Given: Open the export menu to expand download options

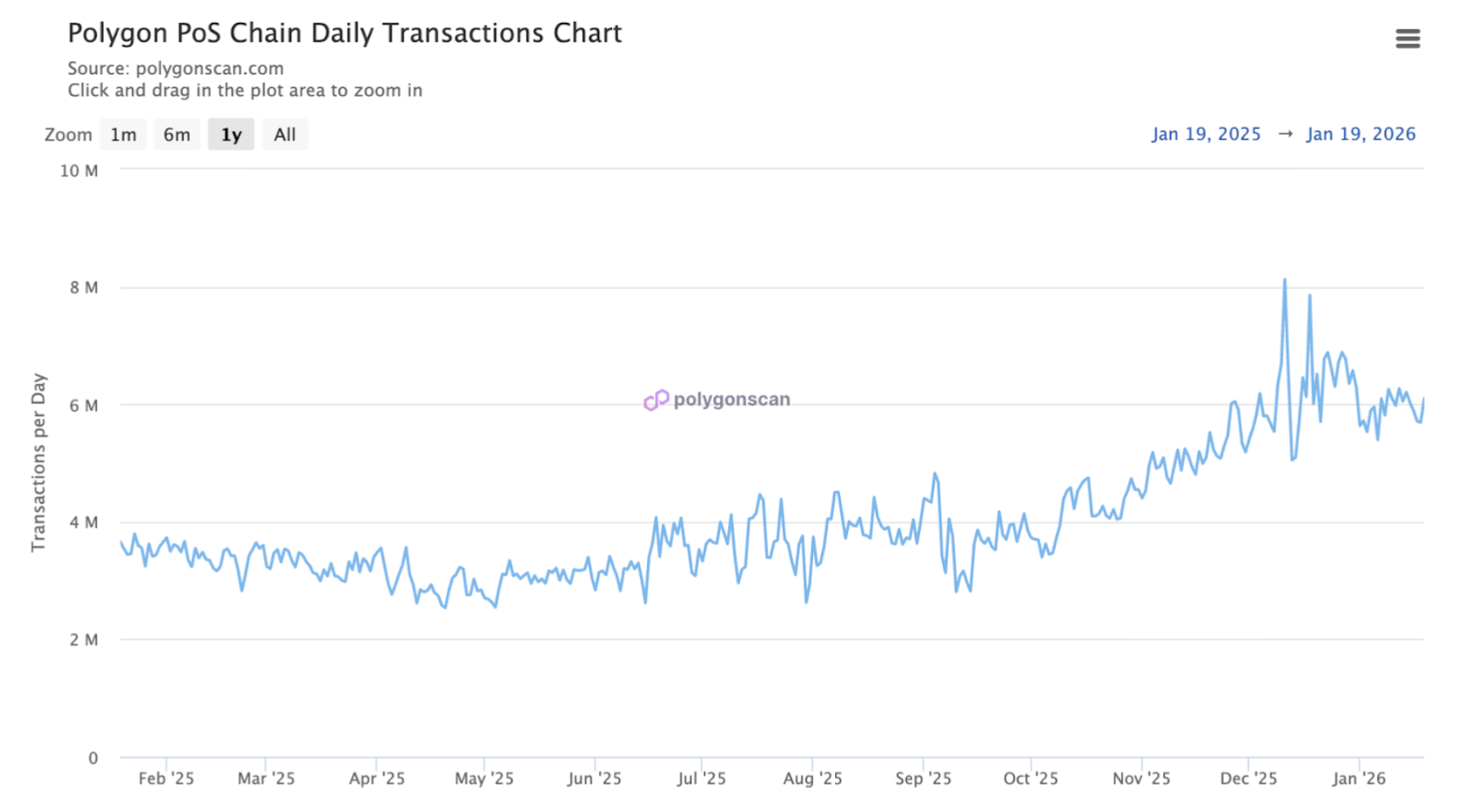Looking at the screenshot, I should pos(1408,38).
